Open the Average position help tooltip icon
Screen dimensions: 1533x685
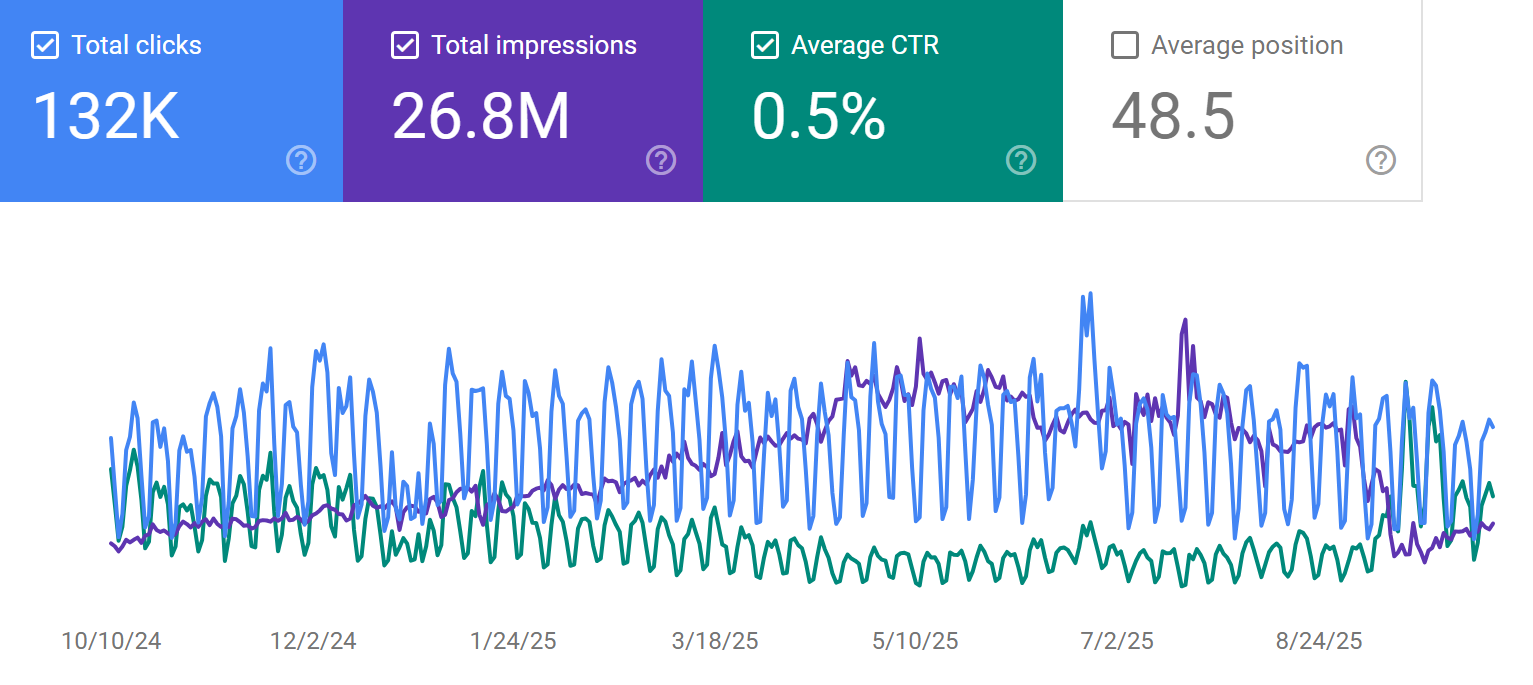1381,160
